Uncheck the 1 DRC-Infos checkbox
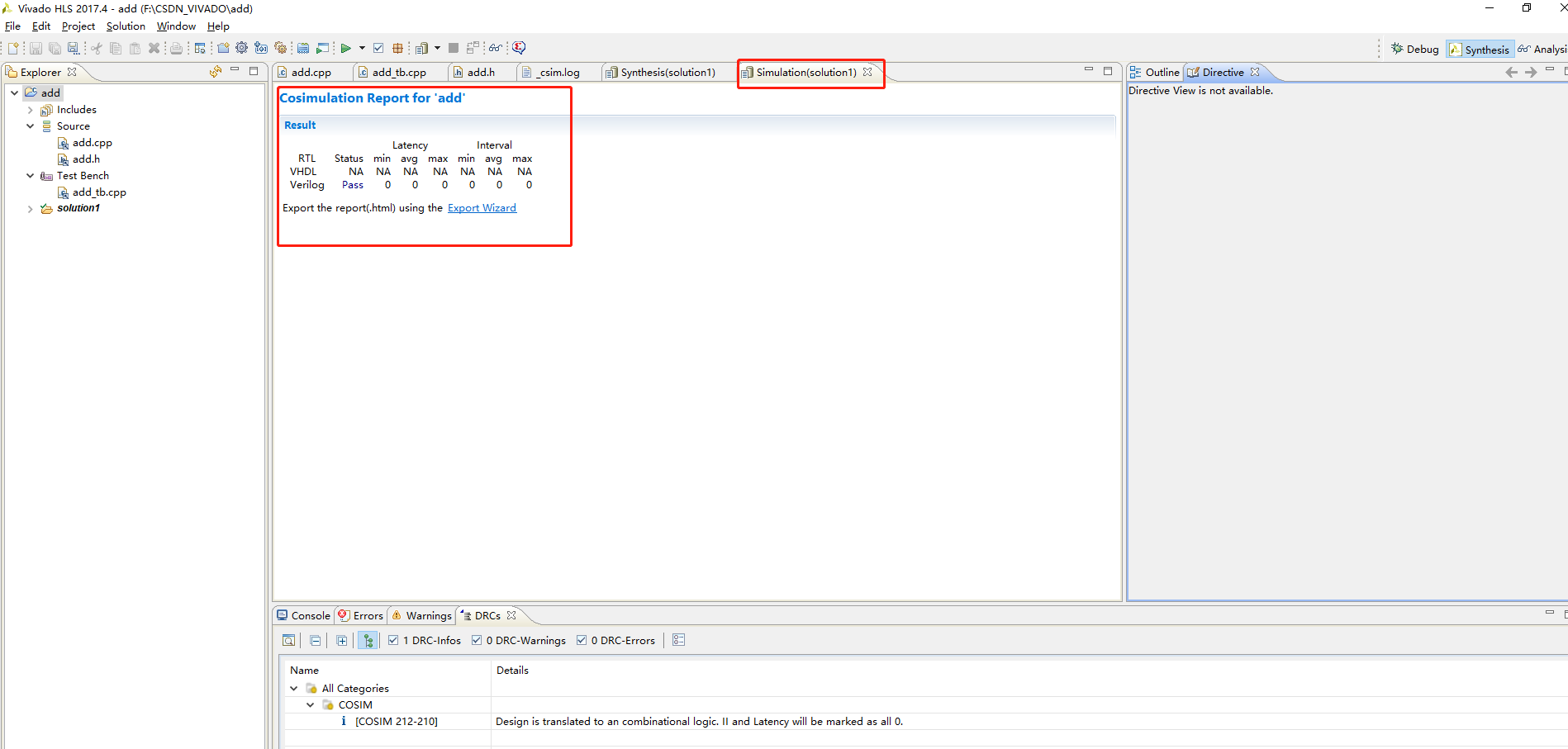Image resolution: width=1568 pixels, height=749 pixels. click(x=393, y=640)
